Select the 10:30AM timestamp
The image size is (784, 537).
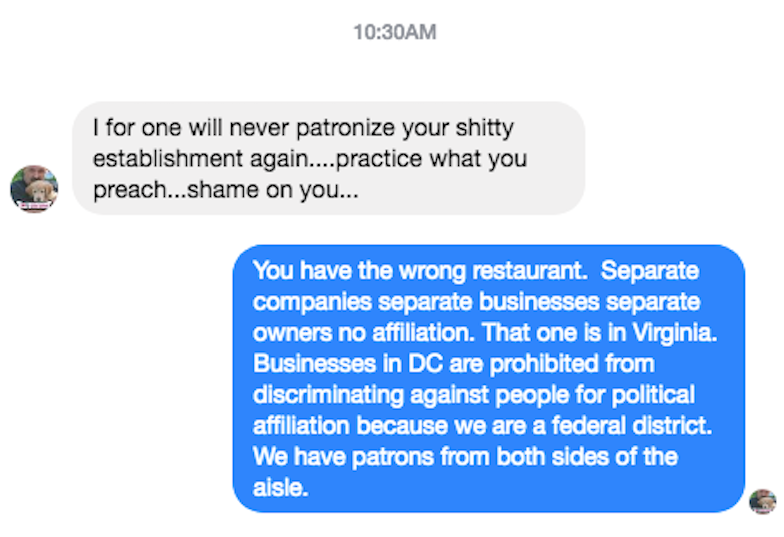(394, 32)
